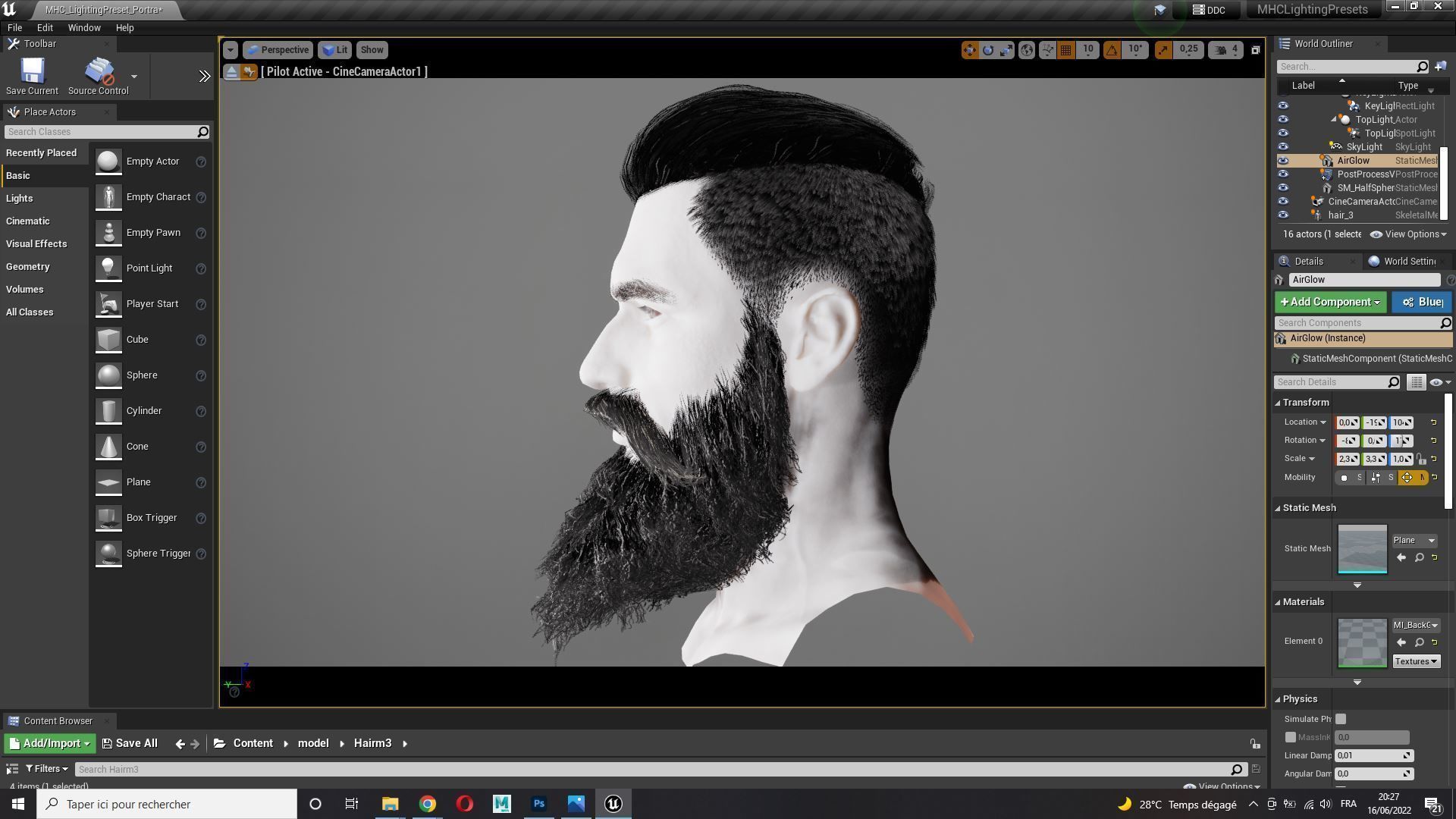Open the viewport Show menu
Image resolution: width=1456 pixels, height=819 pixels.
(372, 50)
